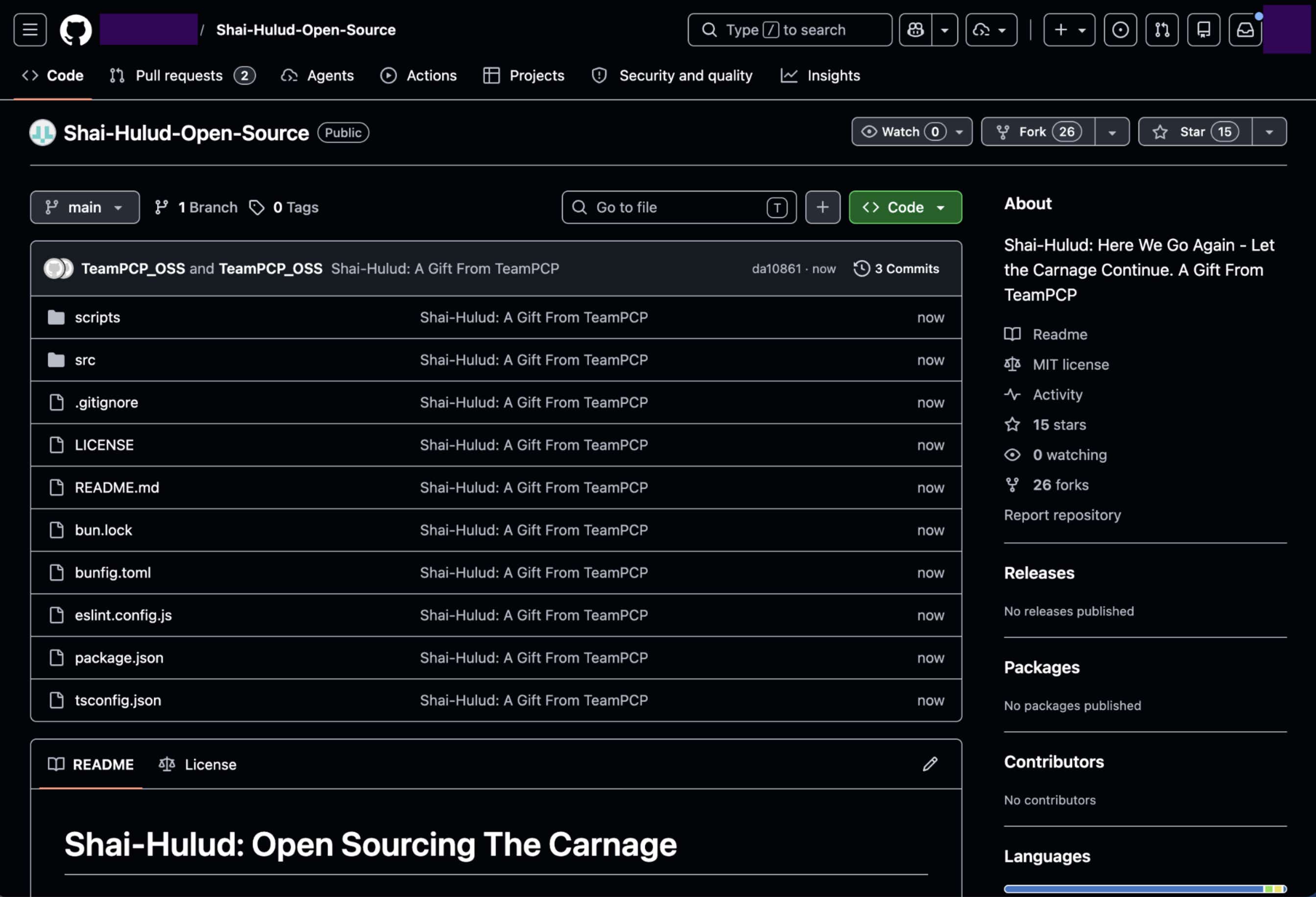This screenshot has height=897, width=1316.
Task: Open the agent tasks dropdown in header
Action: [991, 30]
